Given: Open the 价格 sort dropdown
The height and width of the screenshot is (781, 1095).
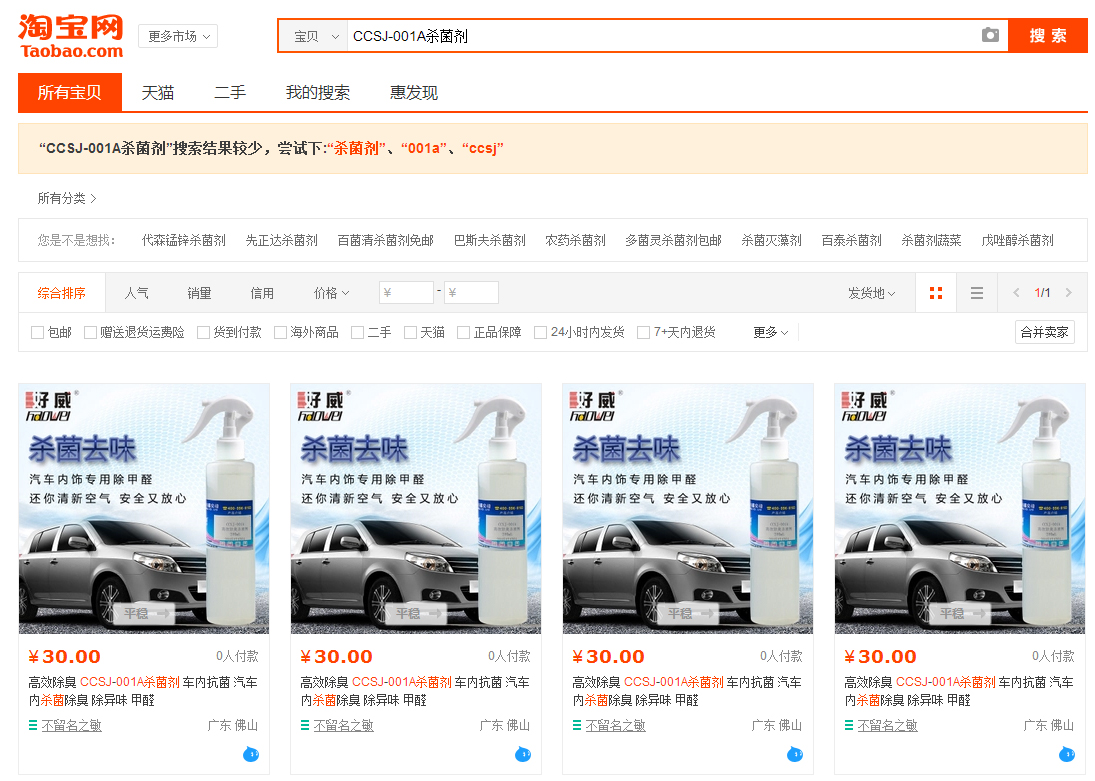Looking at the screenshot, I should tap(331, 293).
